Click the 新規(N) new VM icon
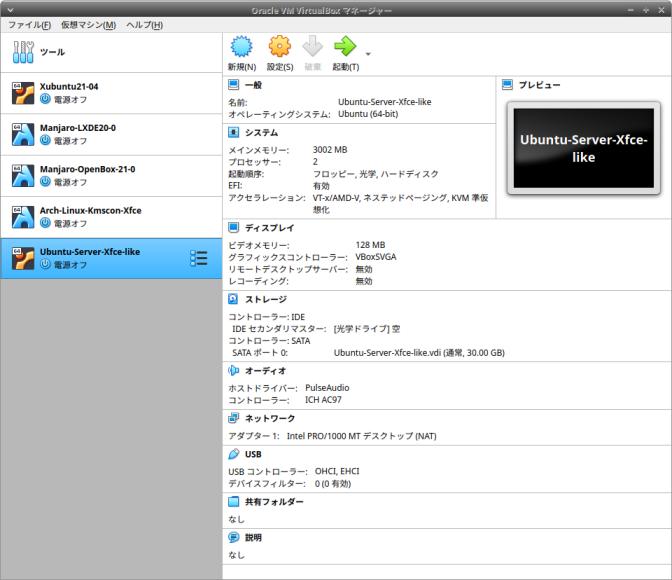 [x=242, y=46]
